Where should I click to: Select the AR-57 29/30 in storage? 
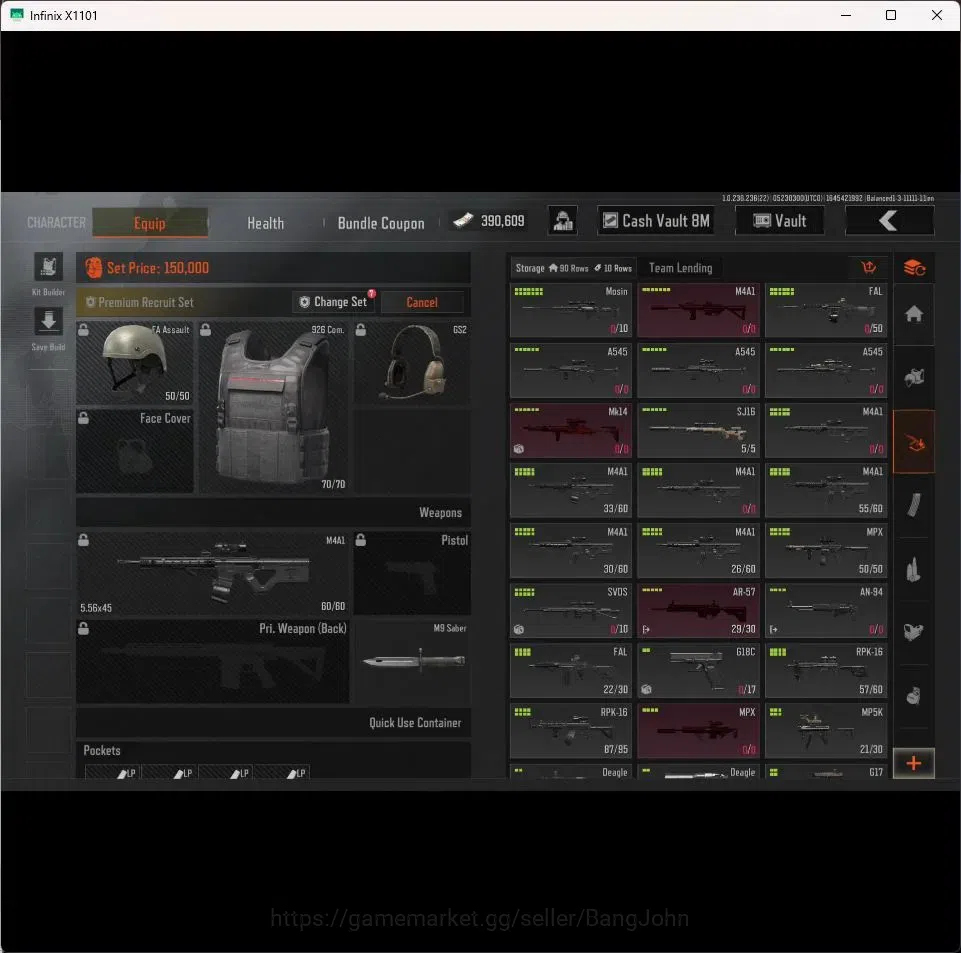(698, 610)
